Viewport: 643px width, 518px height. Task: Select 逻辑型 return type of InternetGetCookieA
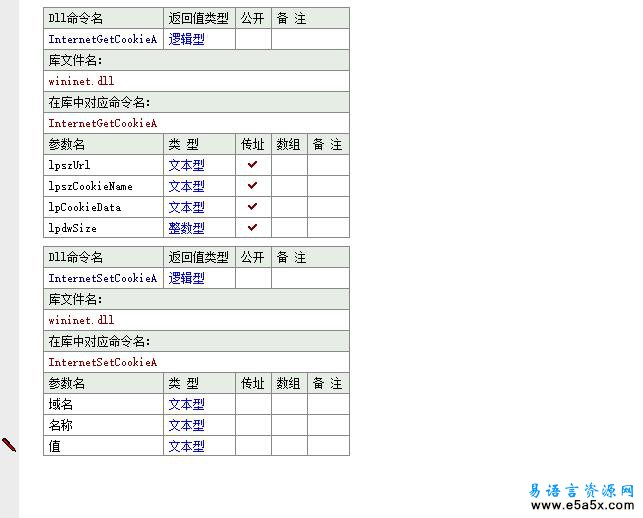[x=187, y=39]
